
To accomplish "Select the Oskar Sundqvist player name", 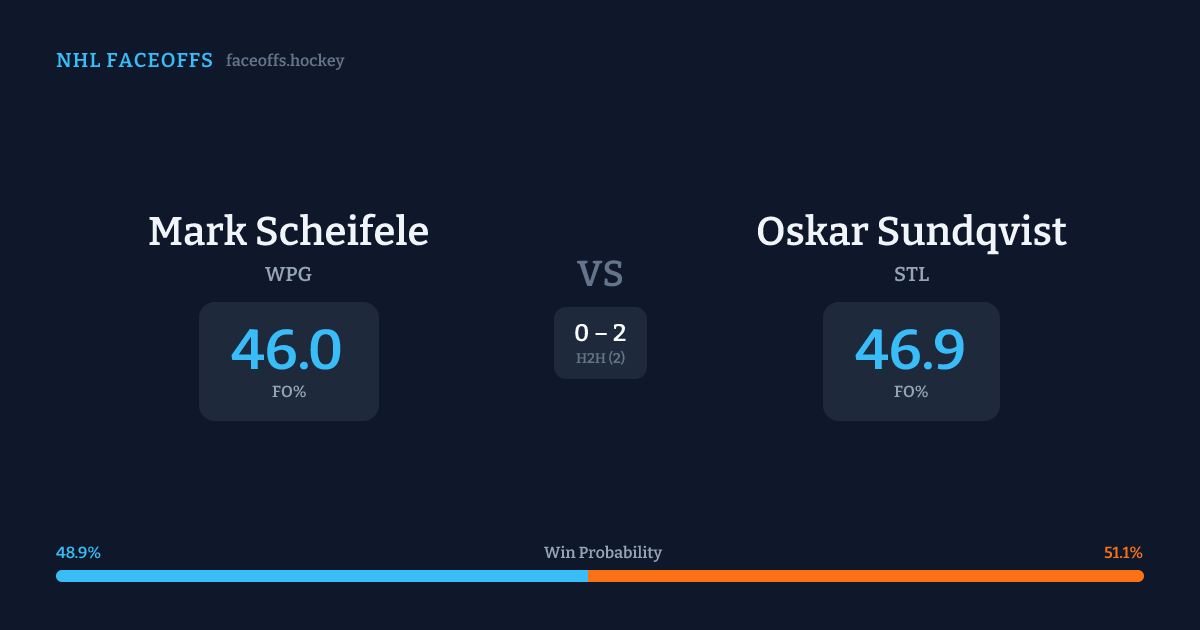I will [911, 231].
